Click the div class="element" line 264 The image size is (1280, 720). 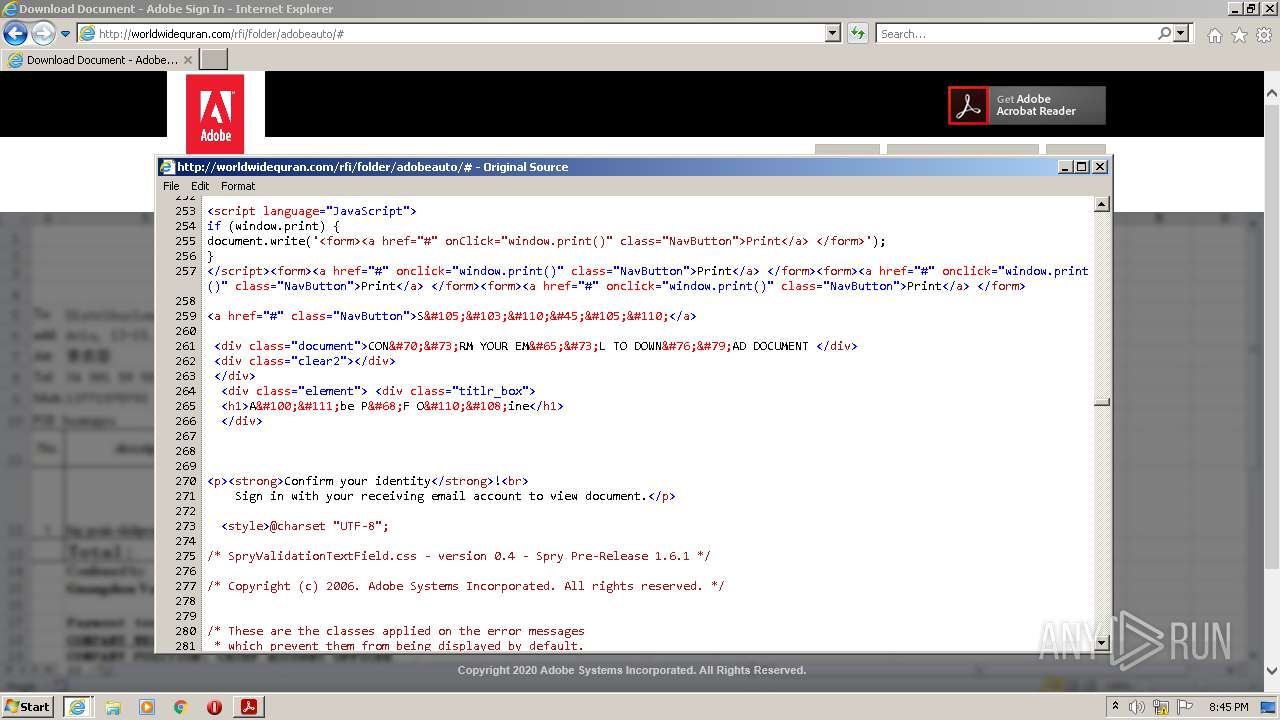[x=378, y=391]
